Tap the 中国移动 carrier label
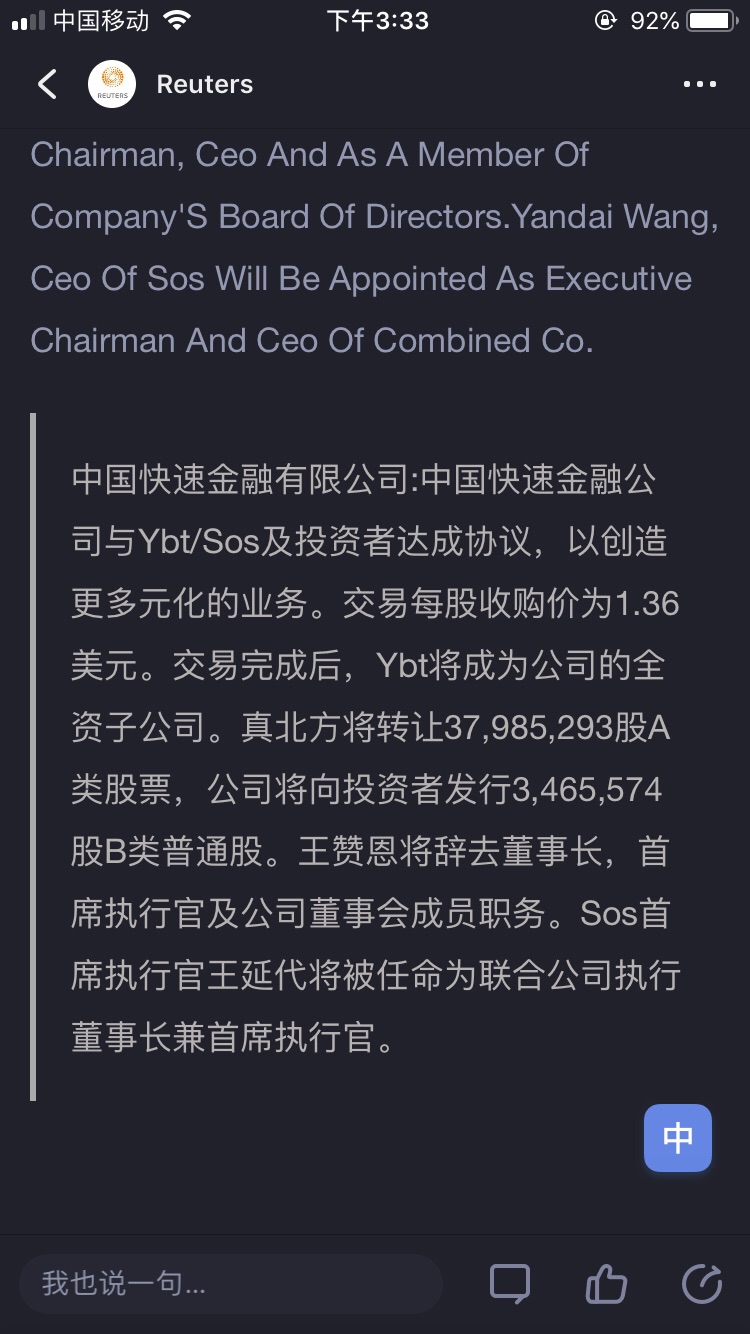The image size is (750, 1334). [101, 21]
